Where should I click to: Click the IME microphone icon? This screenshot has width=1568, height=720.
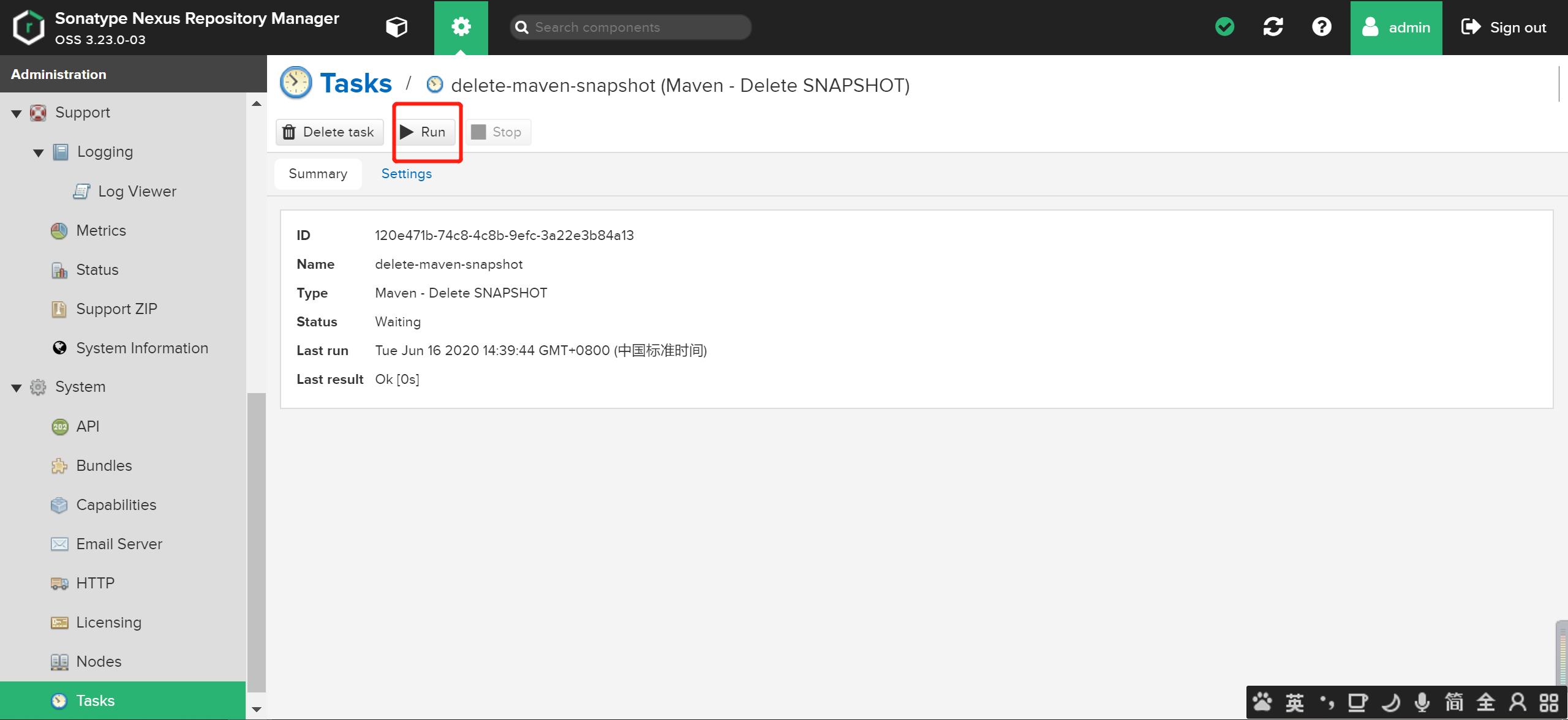point(1422,702)
